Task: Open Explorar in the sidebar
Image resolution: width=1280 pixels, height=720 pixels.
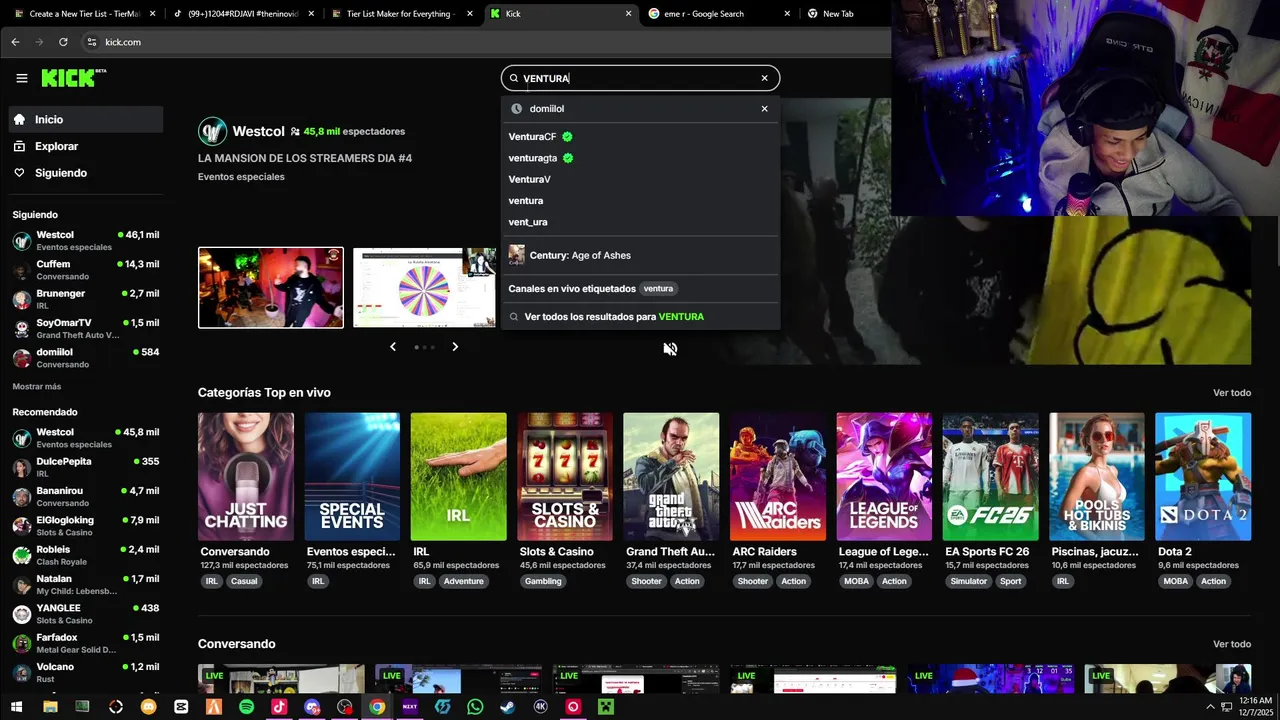Action: (86, 146)
